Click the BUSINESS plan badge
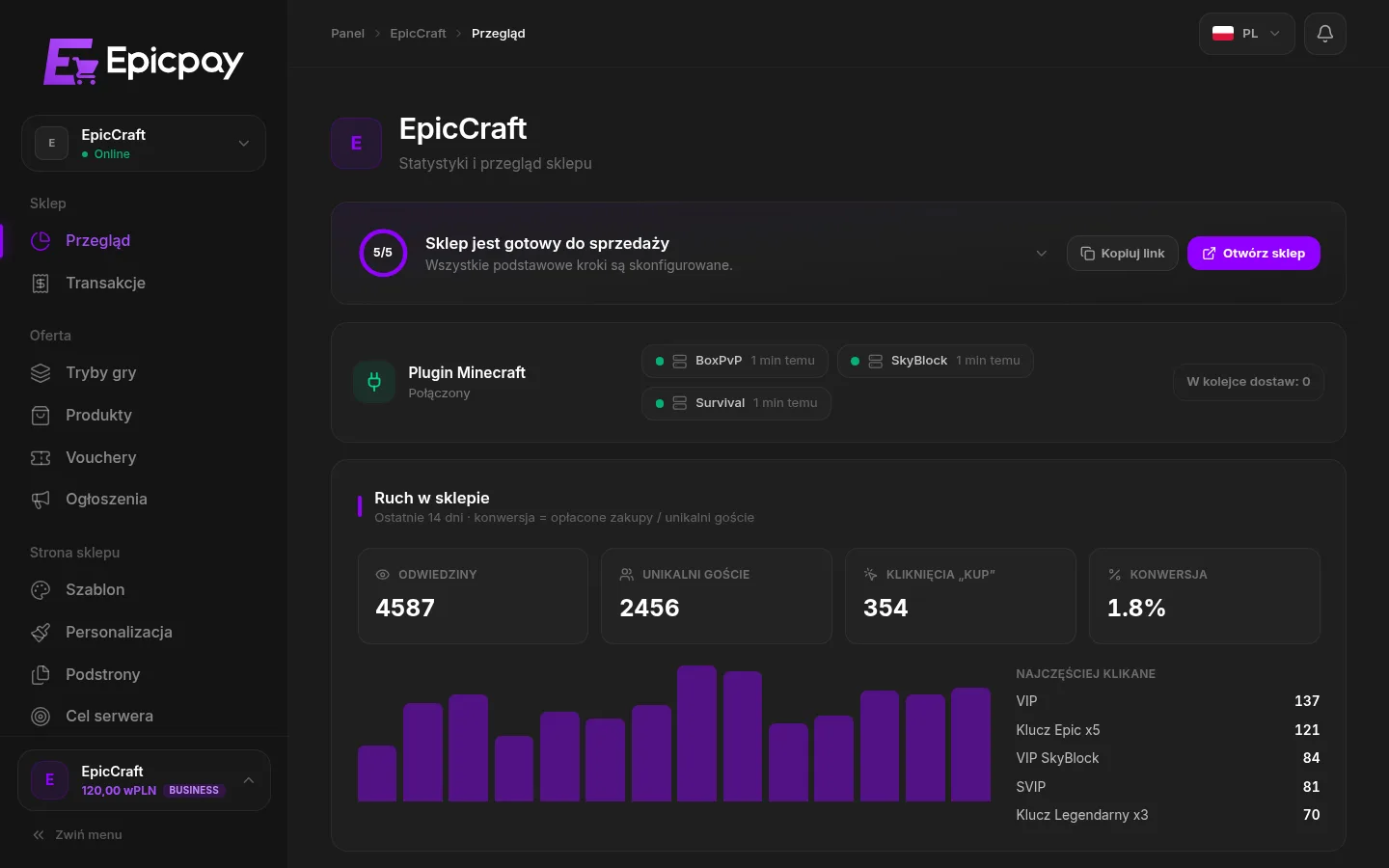 [x=194, y=791]
